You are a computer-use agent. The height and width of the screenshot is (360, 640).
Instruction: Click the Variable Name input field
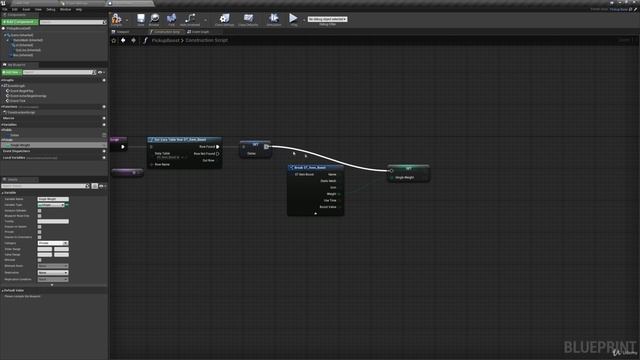(x=53, y=199)
